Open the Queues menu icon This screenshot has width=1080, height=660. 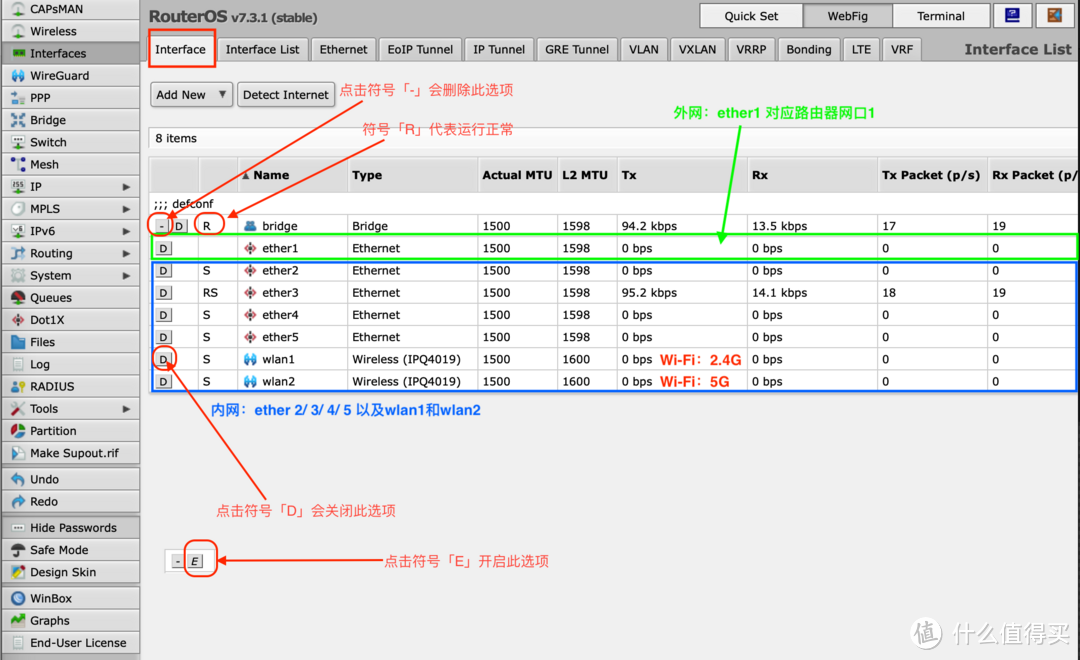pyautogui.click(x=18, y=298)
